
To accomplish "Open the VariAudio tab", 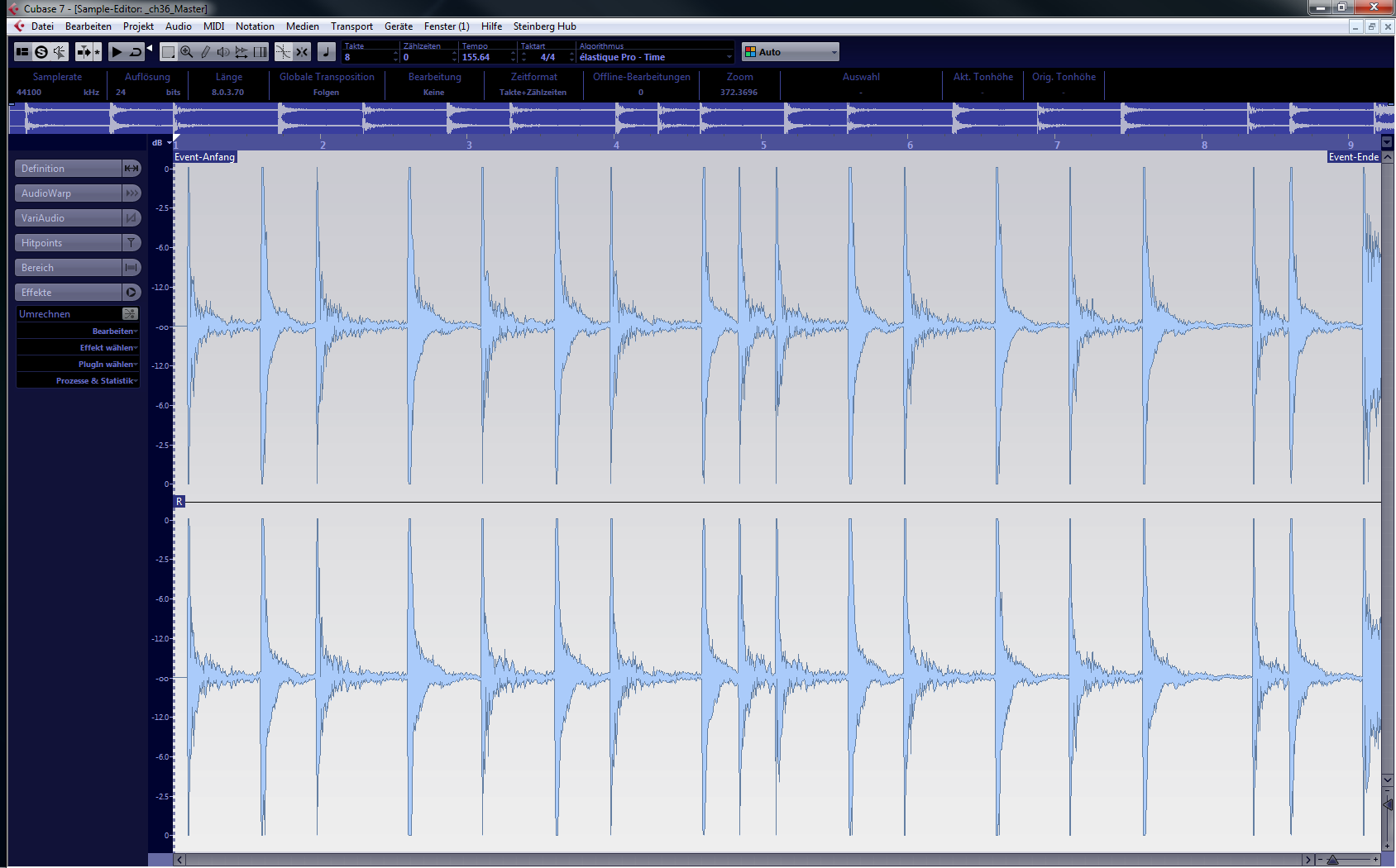I will pos(68,218).
